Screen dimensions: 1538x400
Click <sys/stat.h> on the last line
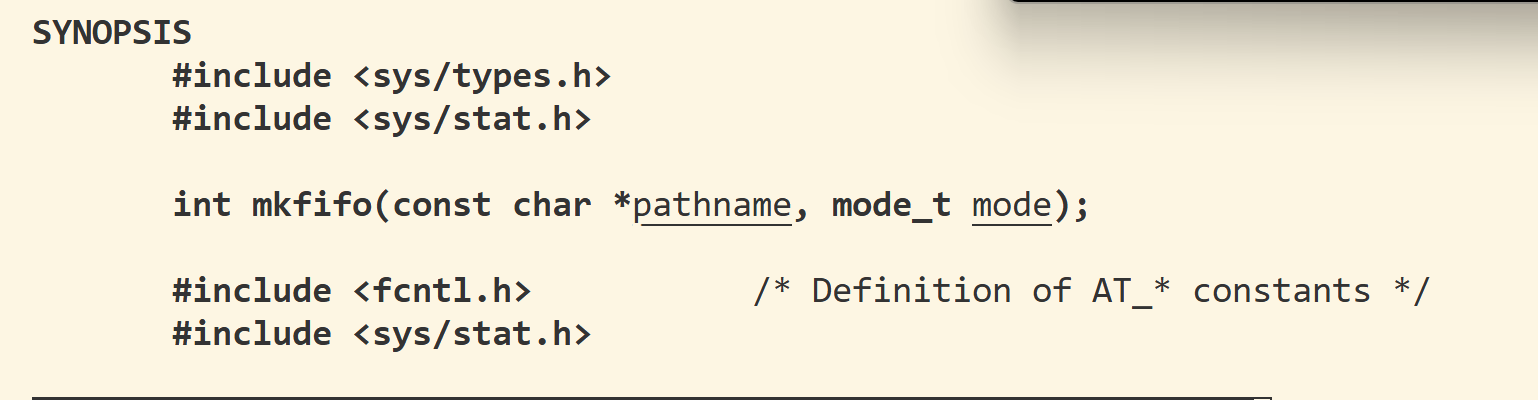pos(471,334)
